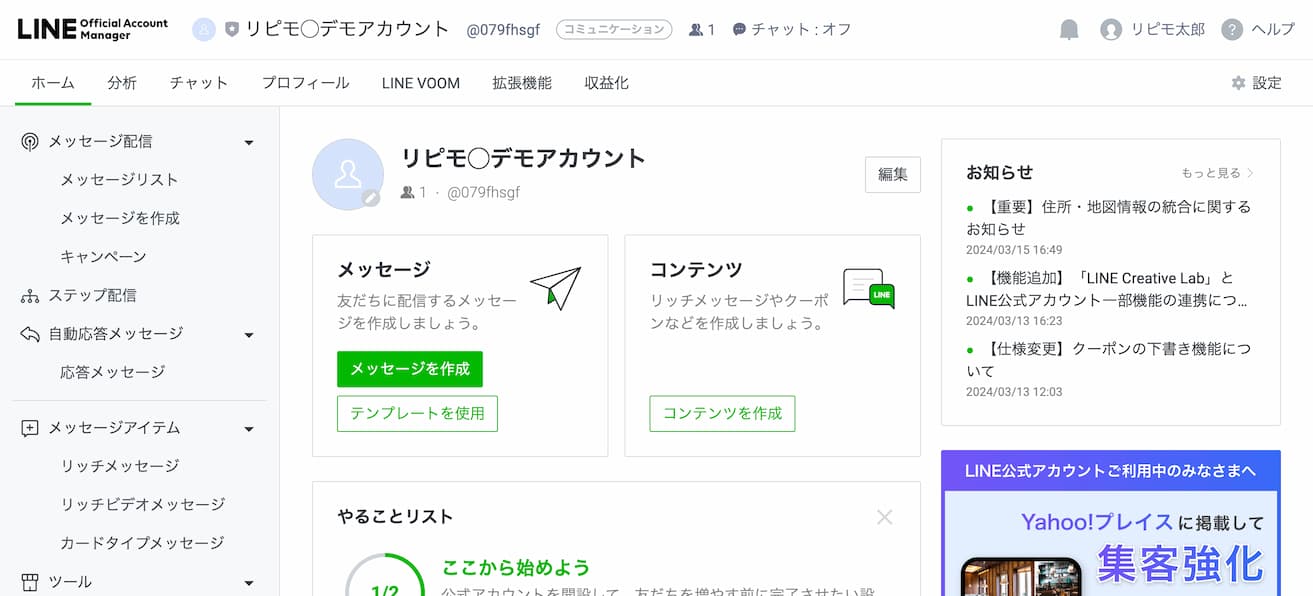
Task: Close the やることリスト panel
Action: pos(885,517)
